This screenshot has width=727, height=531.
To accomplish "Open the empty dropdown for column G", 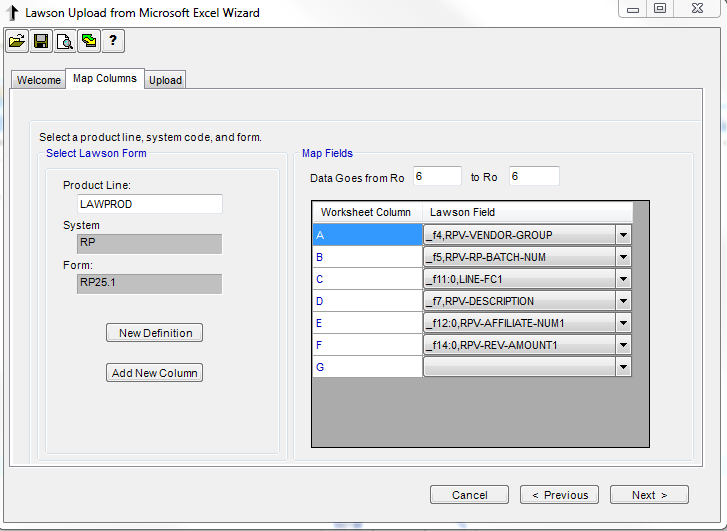I will (x=623, y=368).
